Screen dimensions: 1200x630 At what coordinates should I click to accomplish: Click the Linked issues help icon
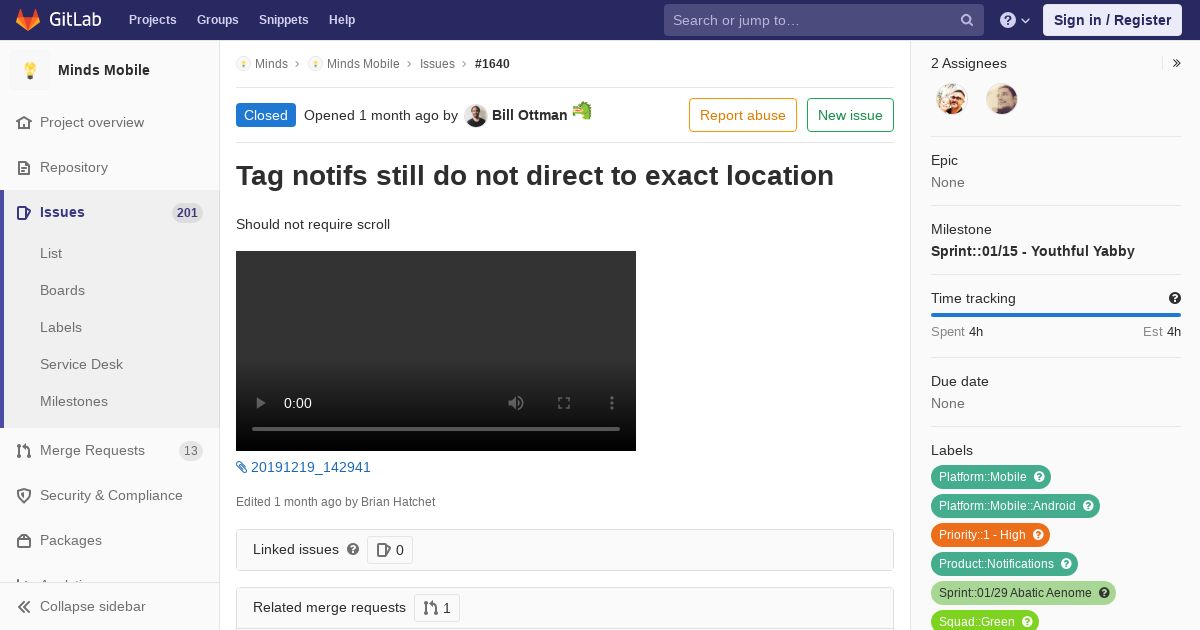[353, 549]
